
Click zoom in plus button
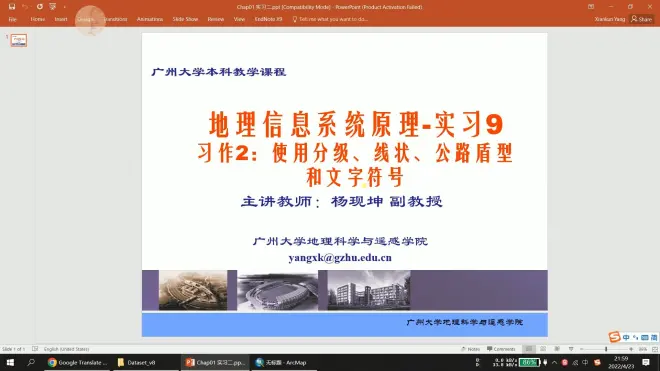(631, 349)
